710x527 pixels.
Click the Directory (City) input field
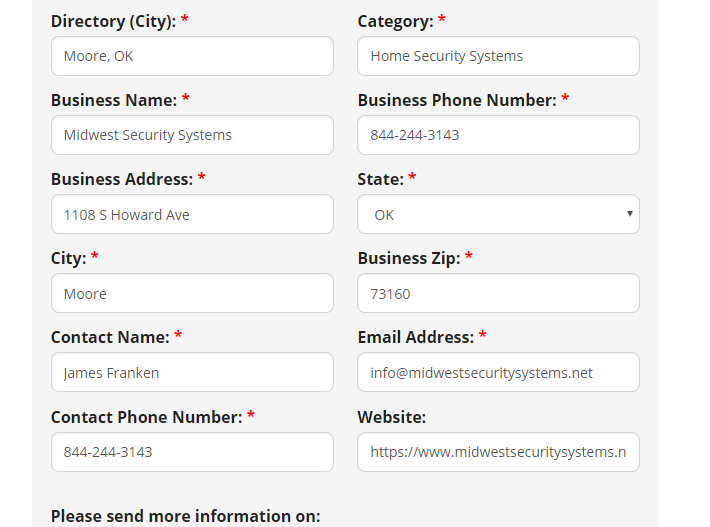point(192,56)
